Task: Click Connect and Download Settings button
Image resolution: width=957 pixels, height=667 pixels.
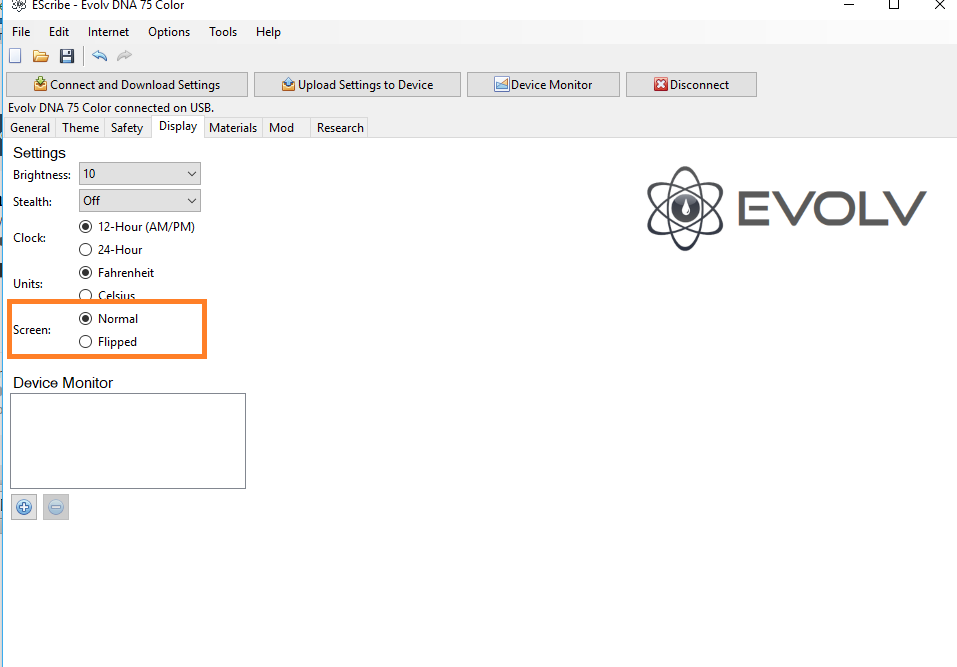Action: (x=127, y=84)
